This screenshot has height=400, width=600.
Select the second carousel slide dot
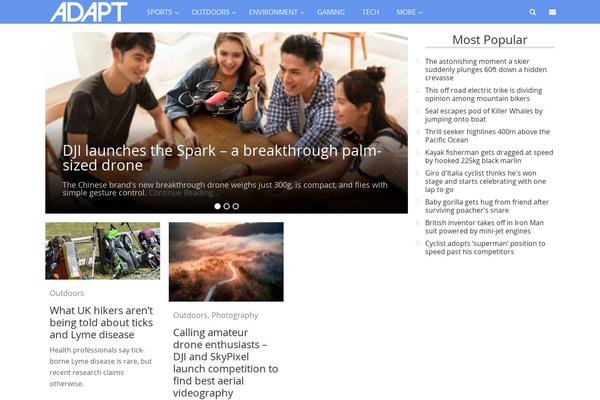point(227,206)
